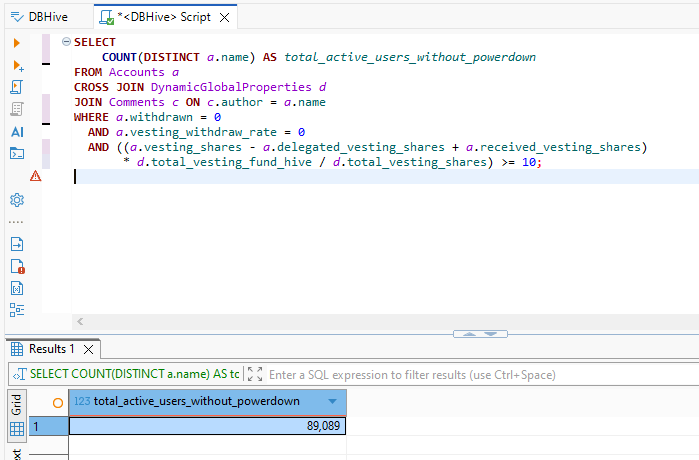Open the SQL terminal console icon

(x=17, y=153)
